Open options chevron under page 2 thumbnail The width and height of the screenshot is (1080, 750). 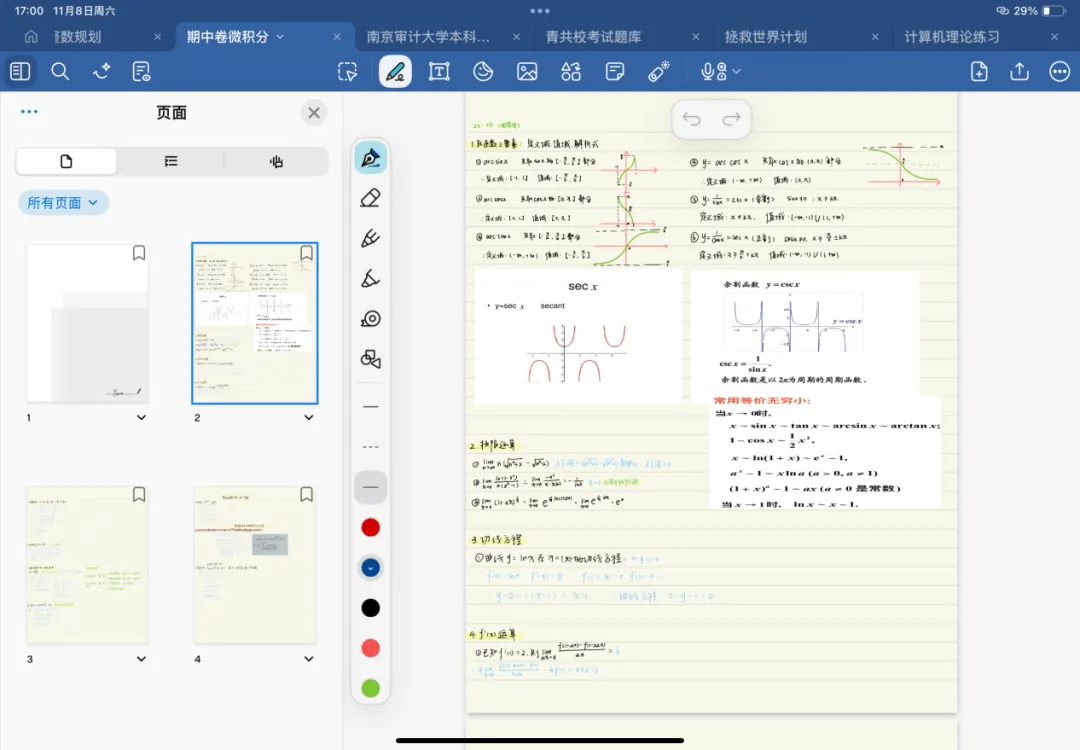[x=308, y=417]
